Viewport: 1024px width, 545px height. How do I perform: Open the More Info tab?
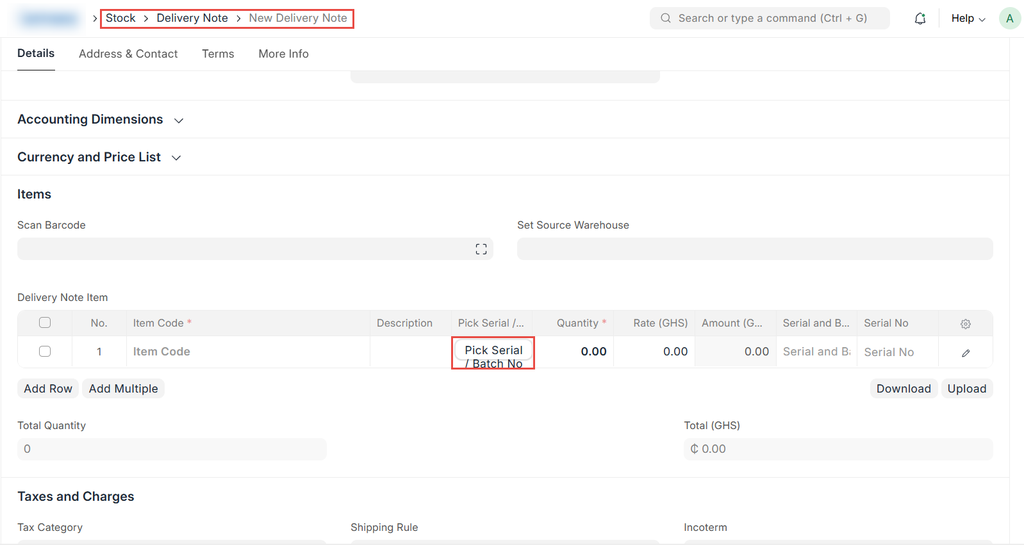pos(283,54)
